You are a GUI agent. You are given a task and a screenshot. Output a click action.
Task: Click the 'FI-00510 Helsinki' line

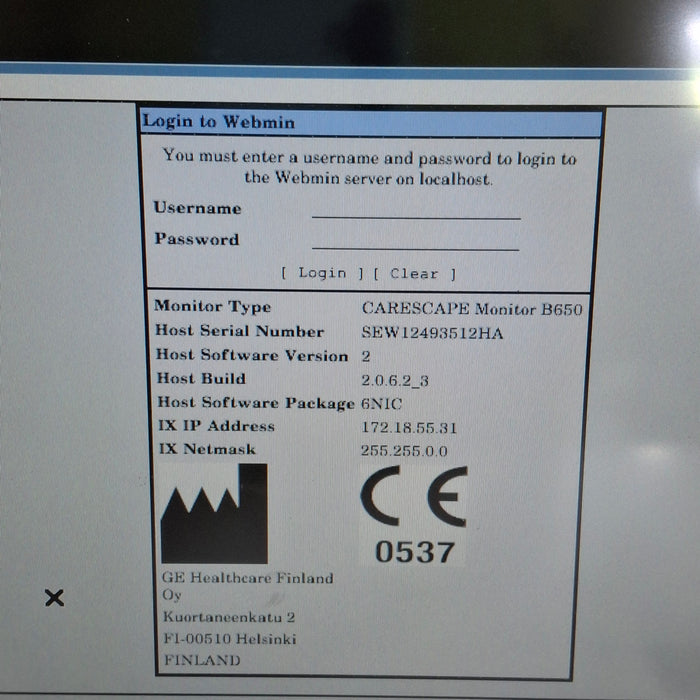(230, 638)
